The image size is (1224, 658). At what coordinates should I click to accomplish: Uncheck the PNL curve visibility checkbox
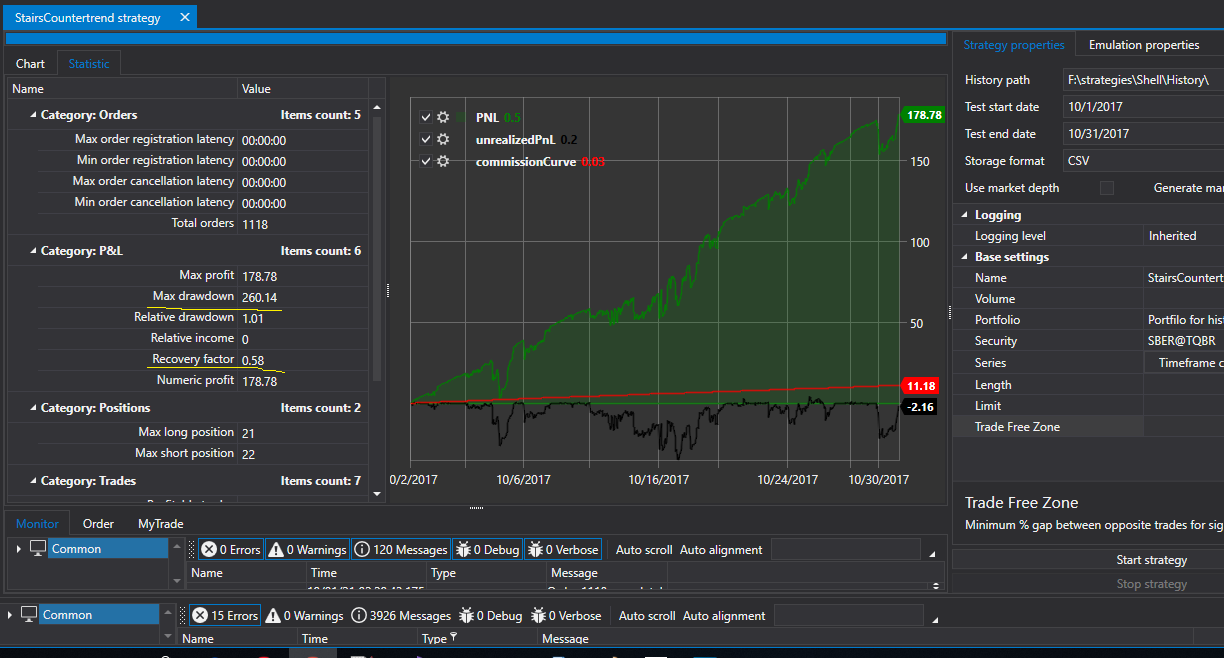(x=425, y=117)
